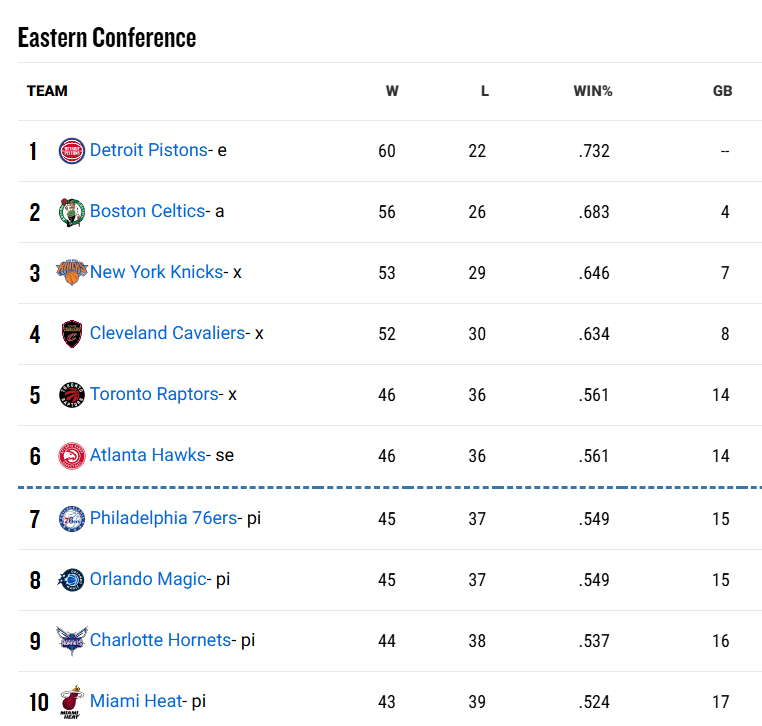The image size is (762, 726).
Task: Click the Cleveland Cavaliers logo icon
Action: point(72,333)
